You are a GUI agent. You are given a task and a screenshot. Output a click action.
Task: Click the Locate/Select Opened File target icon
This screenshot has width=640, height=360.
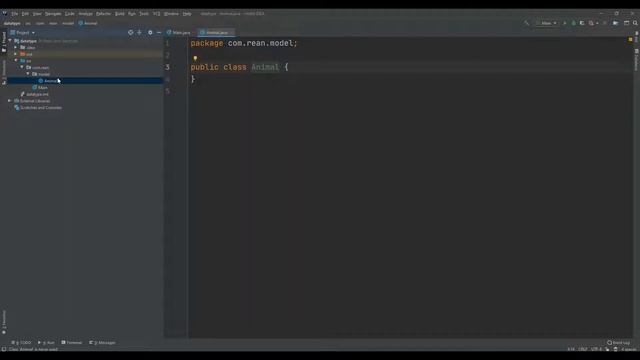131,32
